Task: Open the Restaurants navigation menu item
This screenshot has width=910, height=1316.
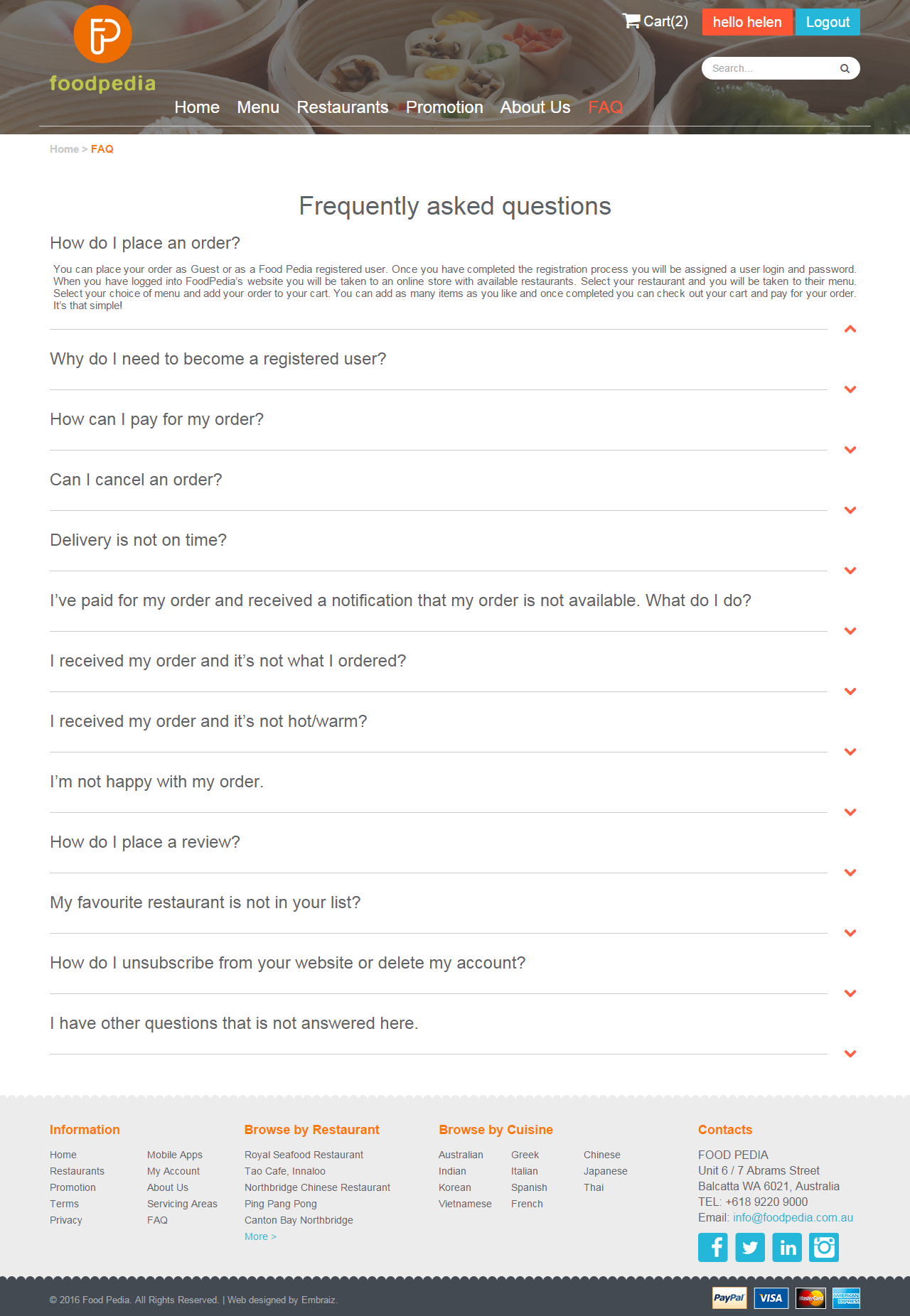Action: click(x=342, y=107)
